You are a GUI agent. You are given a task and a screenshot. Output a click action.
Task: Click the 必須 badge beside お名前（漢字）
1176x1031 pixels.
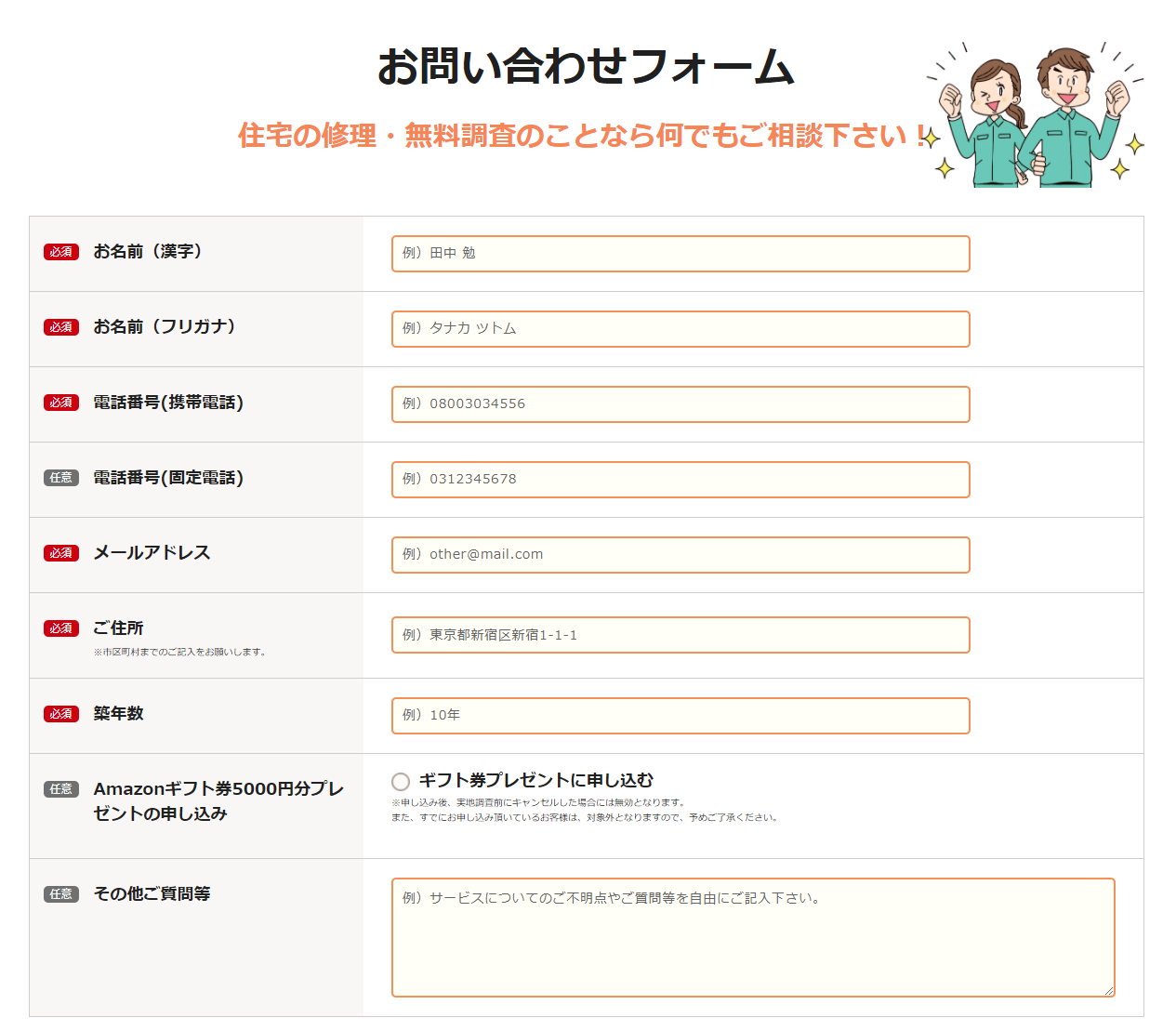tap(61, 252)
